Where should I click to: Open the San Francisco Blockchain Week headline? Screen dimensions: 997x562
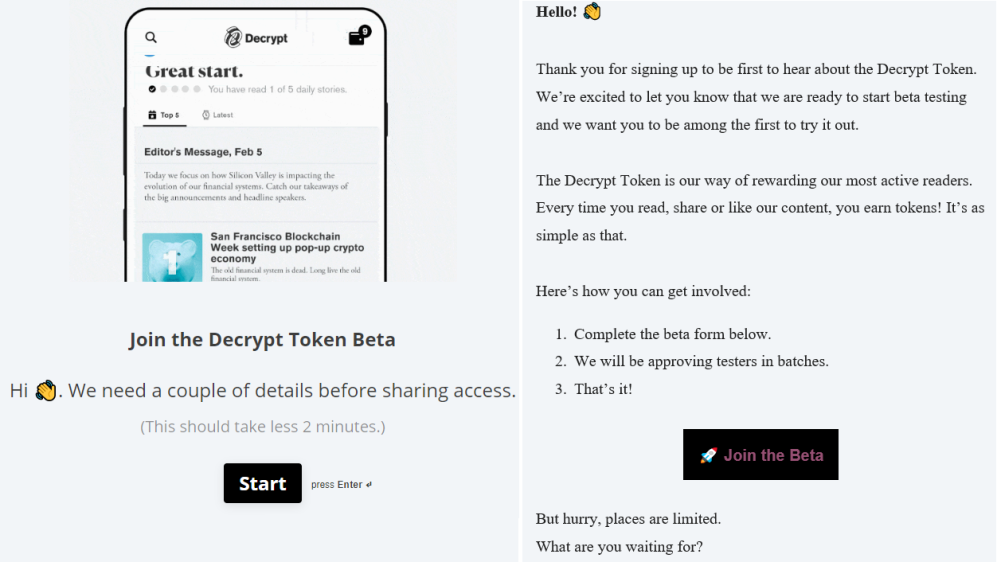pos(287,247)
